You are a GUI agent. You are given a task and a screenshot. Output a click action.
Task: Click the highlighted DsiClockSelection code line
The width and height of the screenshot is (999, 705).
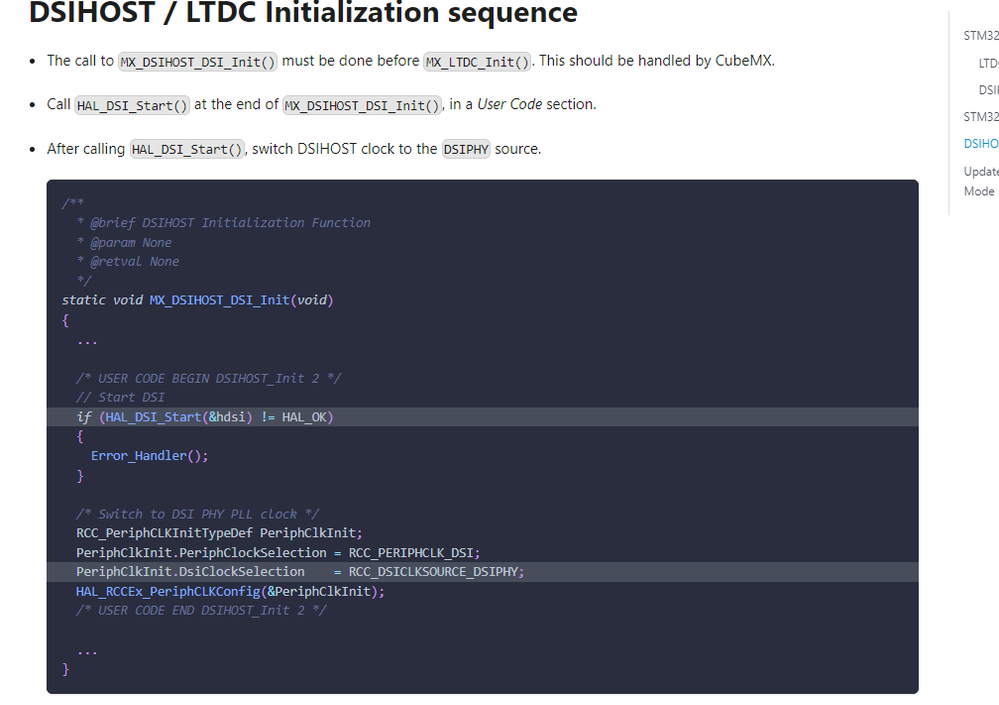point(300,572)
